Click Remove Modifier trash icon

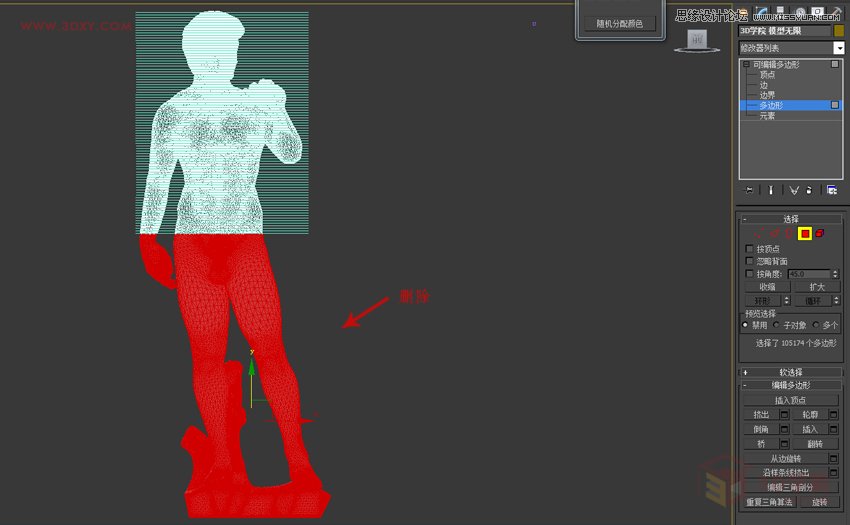(809, 190)
